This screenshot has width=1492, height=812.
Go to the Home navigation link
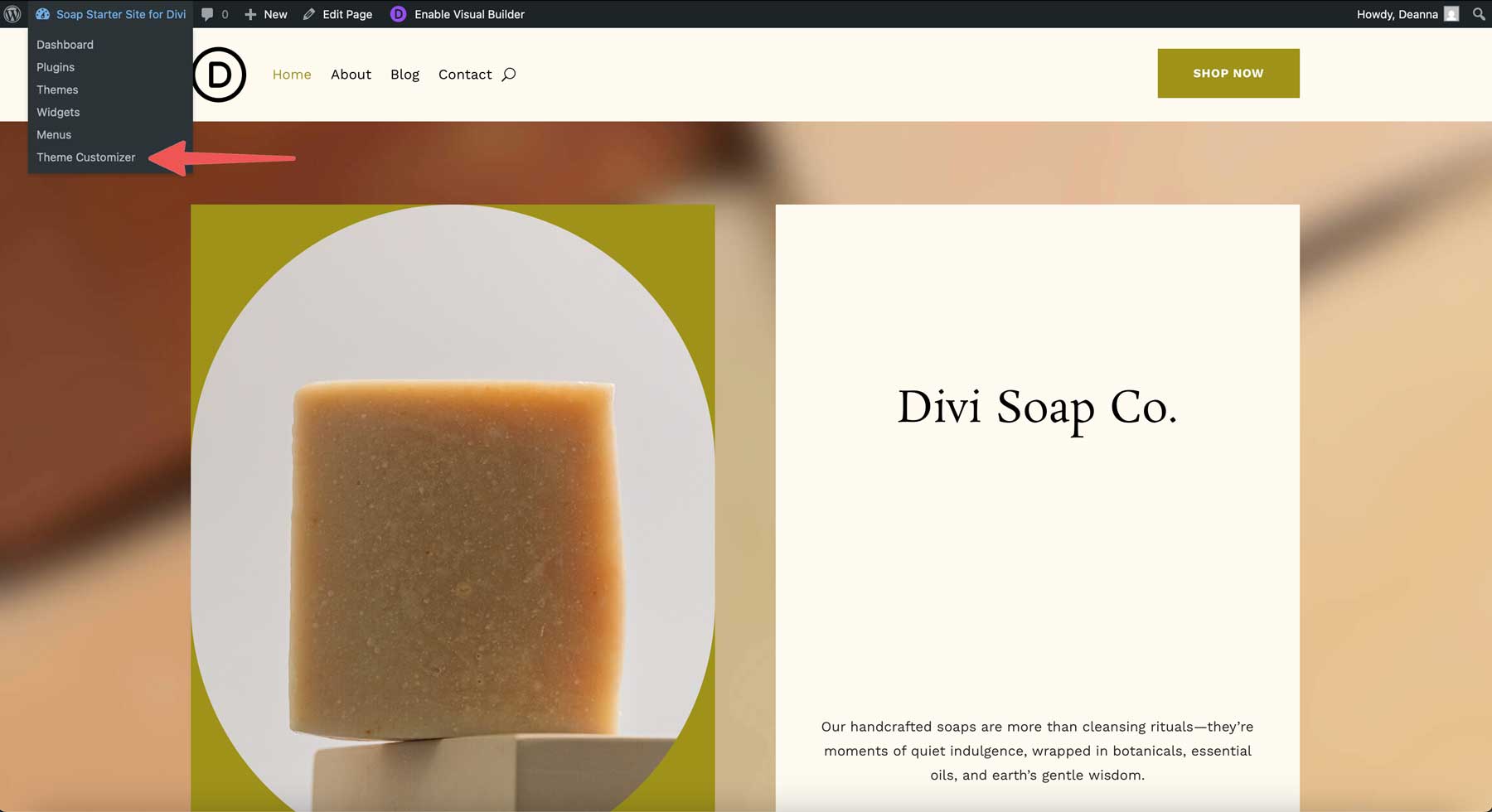pyautogui.click(x=292, y=75)
